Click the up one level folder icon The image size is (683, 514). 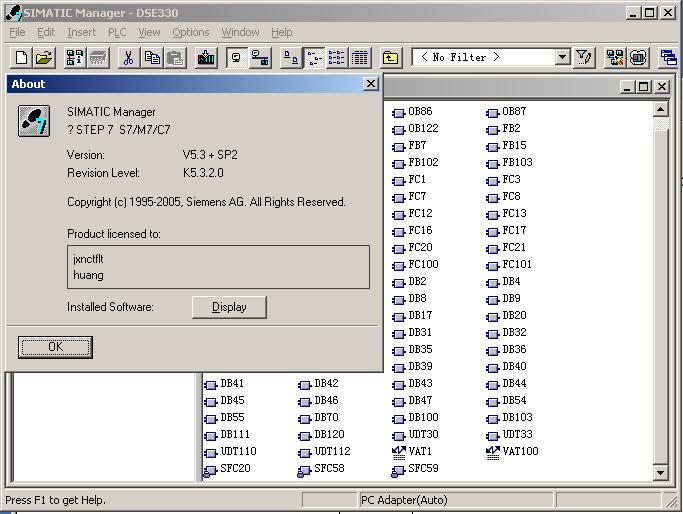pyautogui.click(x=390, y=58)
